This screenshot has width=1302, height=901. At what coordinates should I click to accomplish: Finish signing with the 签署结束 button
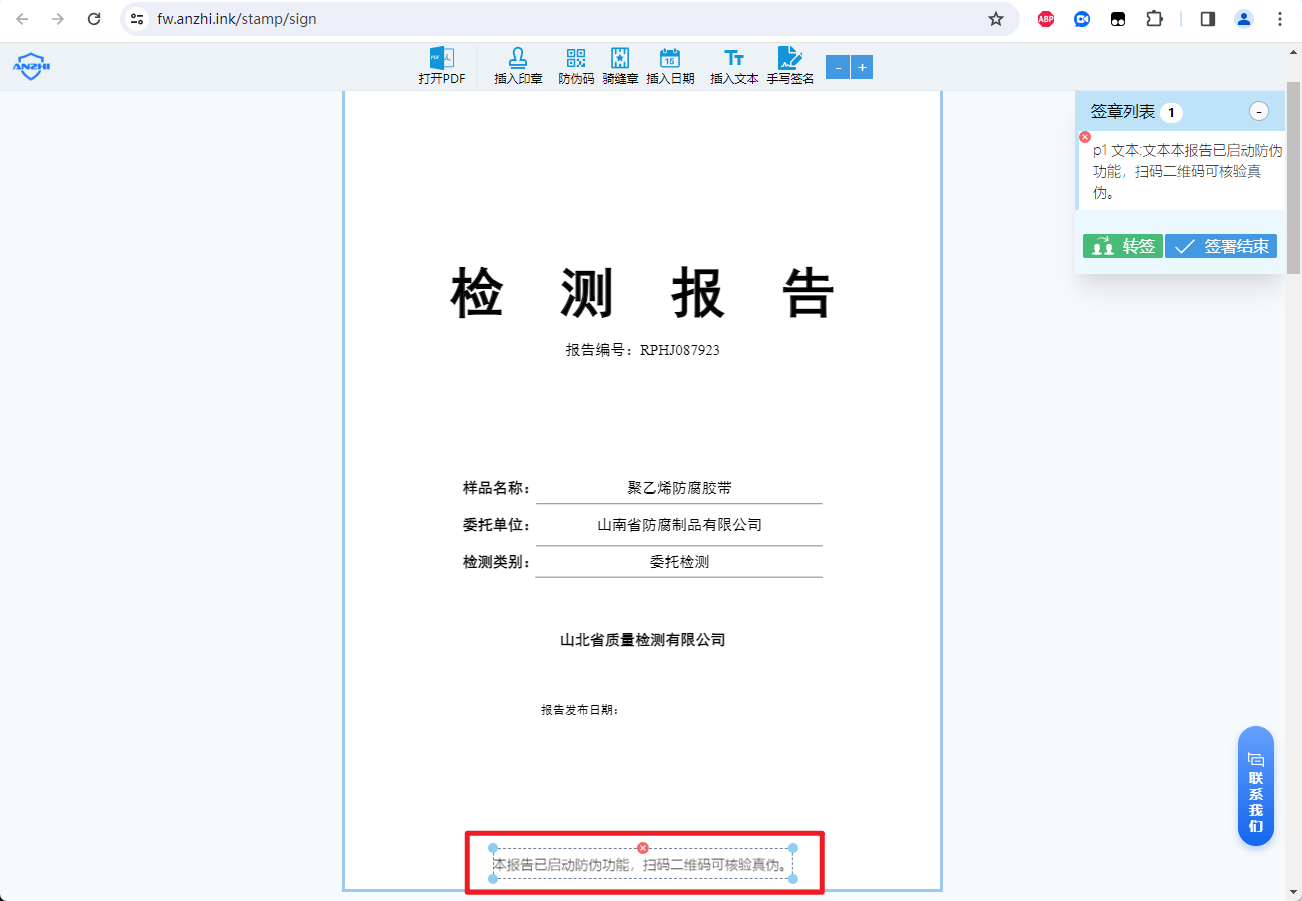pos(1221,245)
